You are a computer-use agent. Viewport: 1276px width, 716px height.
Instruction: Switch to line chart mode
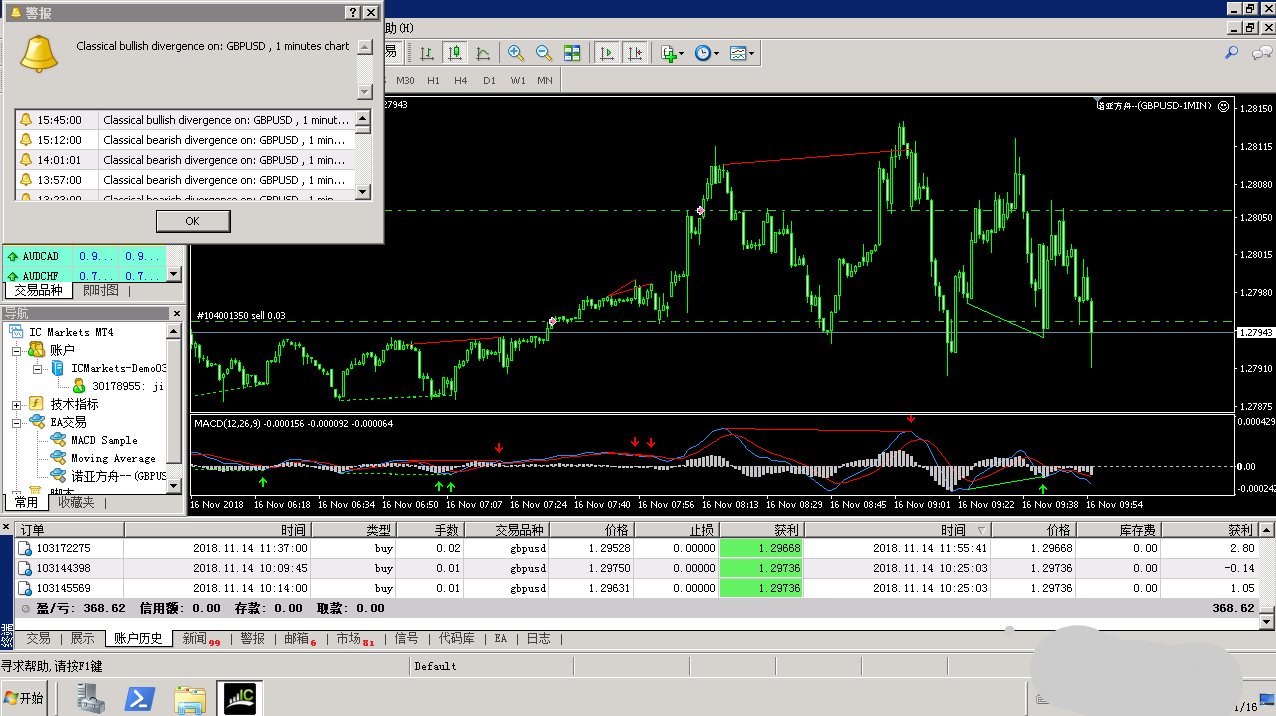pyautogui.click(x=483, y=53)
